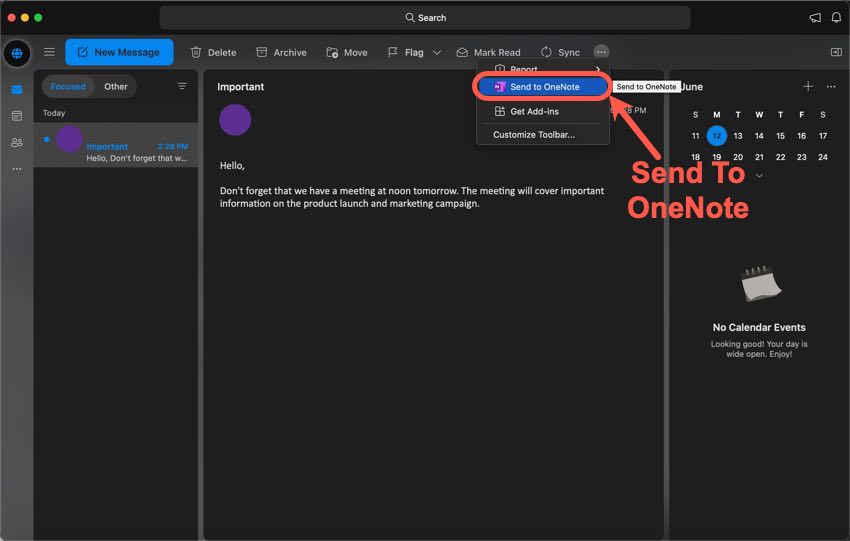This screenshot has height=541, width=850.
Task: Click the Important subject heading
Action: click(x=240, y=87)
